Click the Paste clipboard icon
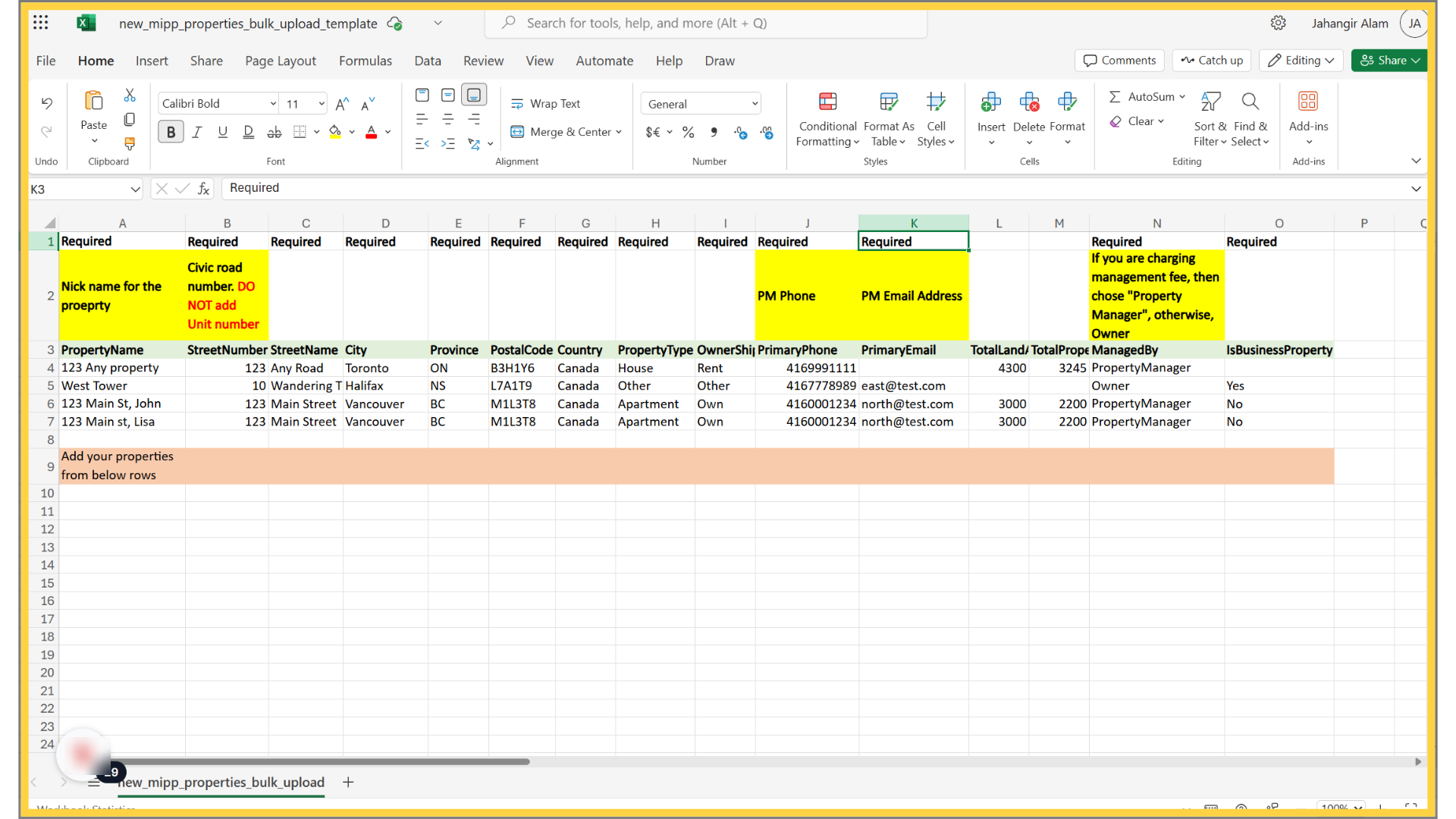Viewport: 1456px width, 819px height. tap(94, 101)
